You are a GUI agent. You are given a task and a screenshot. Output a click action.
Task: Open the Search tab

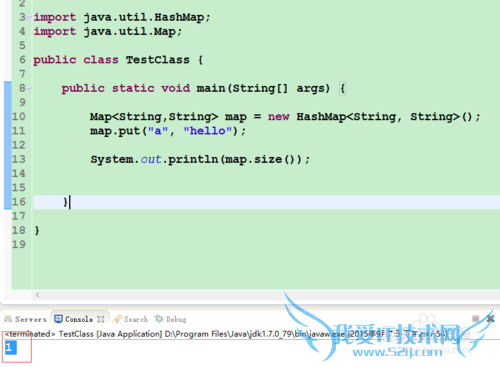(130, 319)
